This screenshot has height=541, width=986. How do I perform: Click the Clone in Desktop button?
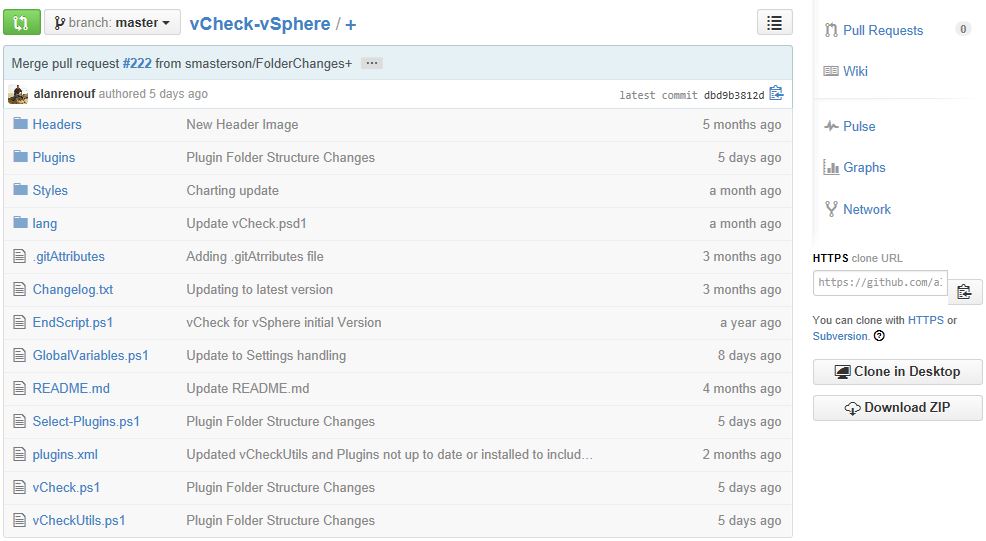[897, 372]
